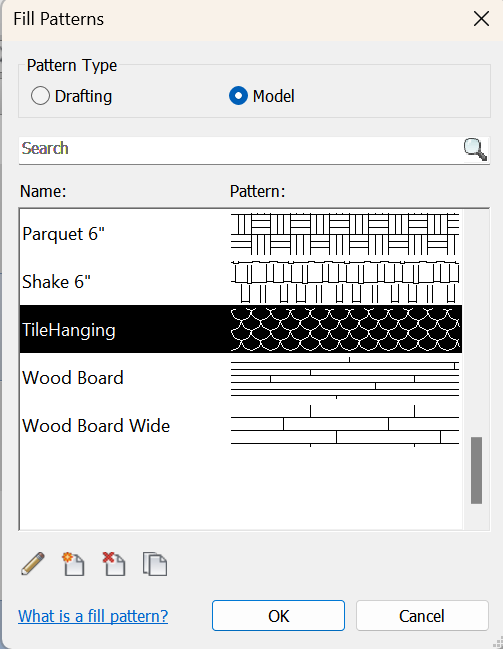Confirm with the OK button
The width and height of the screenshot is (503, 649).
point(278,616)
